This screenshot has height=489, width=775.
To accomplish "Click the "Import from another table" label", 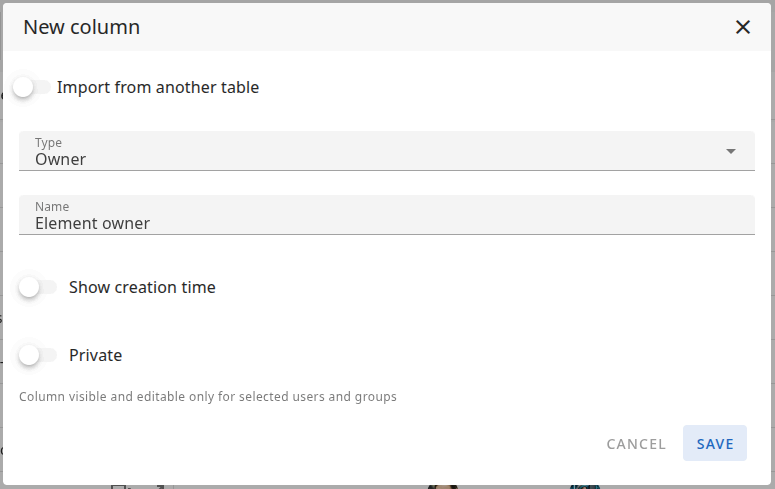I will pyautogui.click(x=158, y=87).
